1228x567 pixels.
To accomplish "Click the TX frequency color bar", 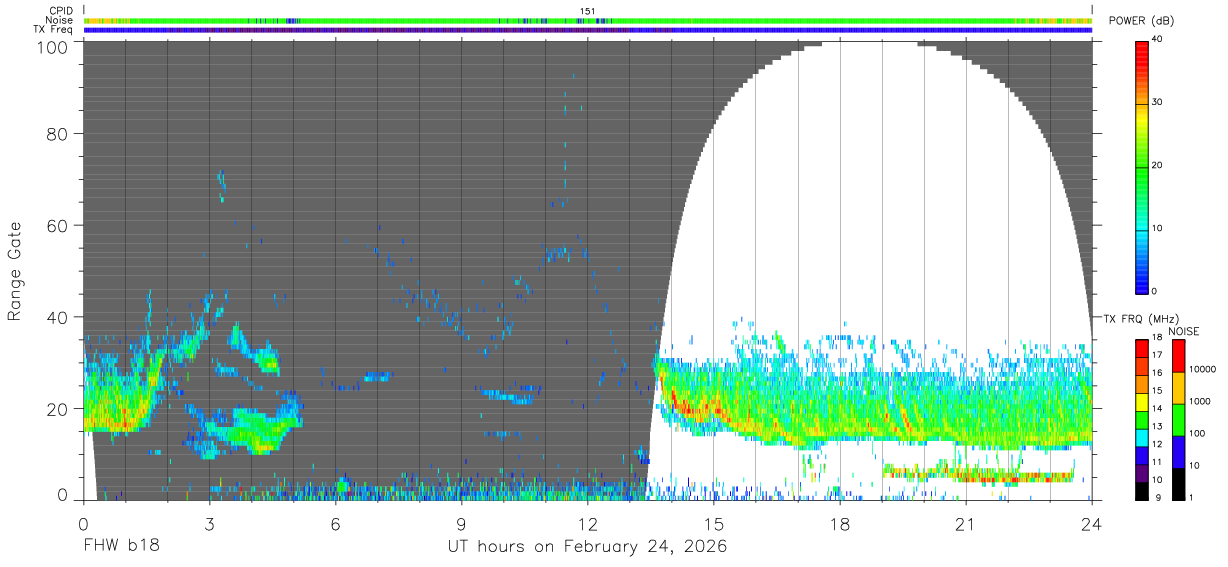I will pyautogui.click(x=1143, y=419).
